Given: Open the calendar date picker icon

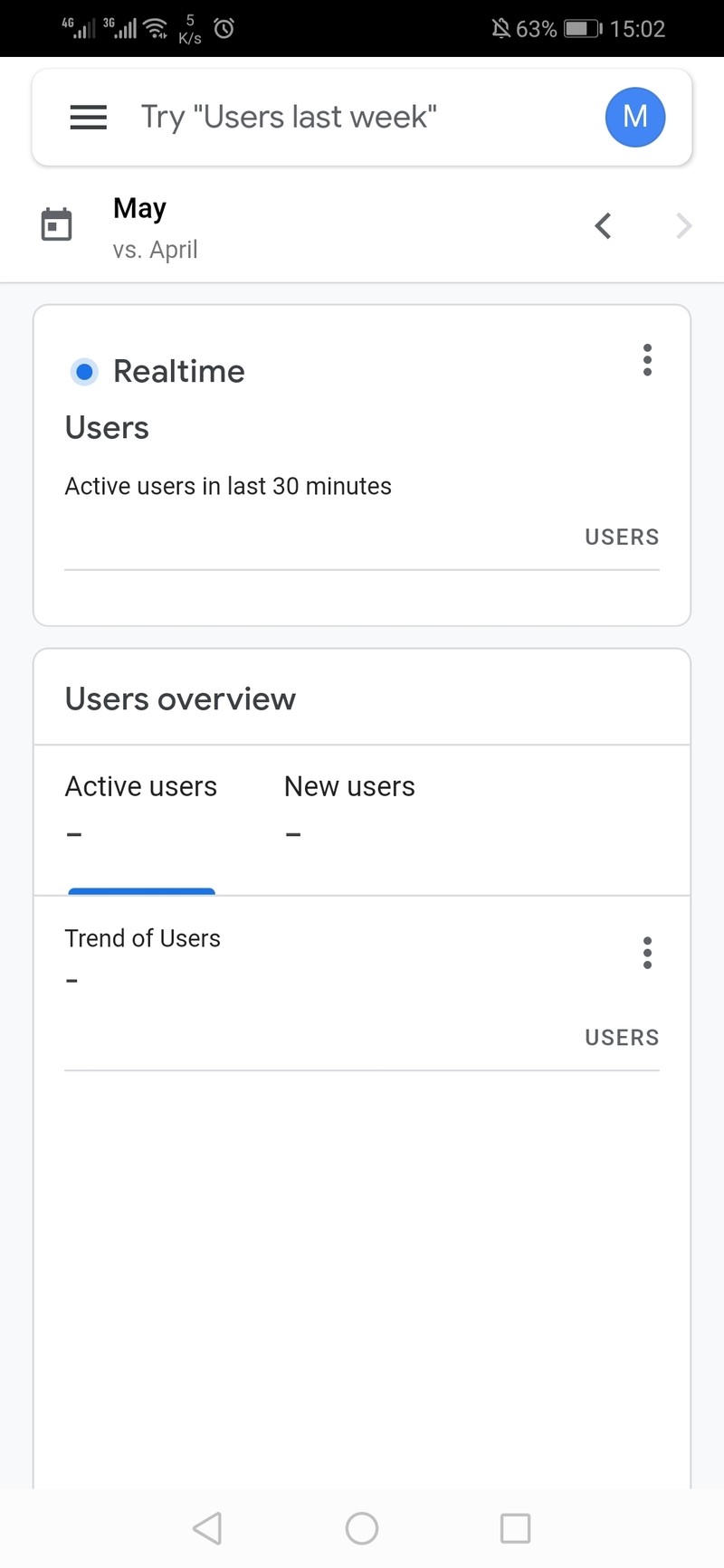Looking at the screenshot, I should (57, 224).
